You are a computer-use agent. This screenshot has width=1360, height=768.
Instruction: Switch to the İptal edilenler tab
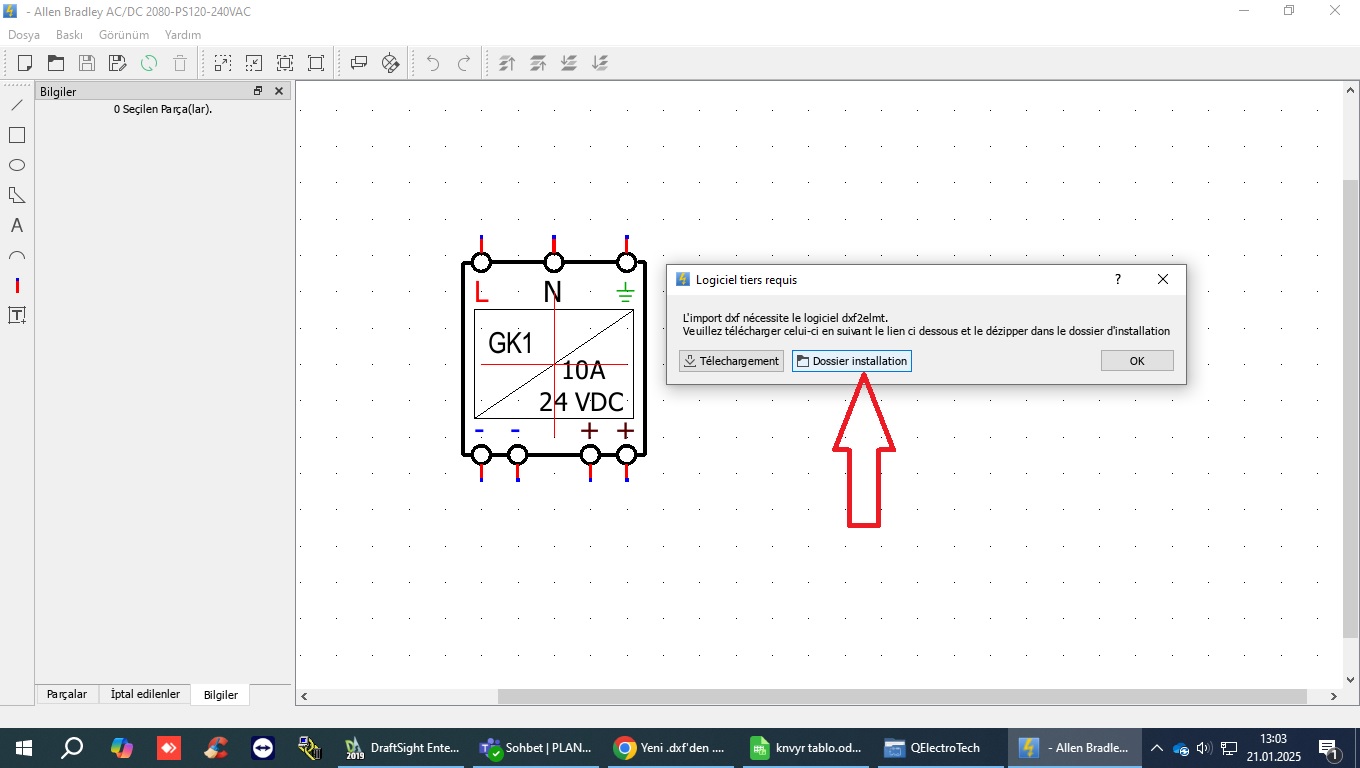pyautogui.click(x=145, y=694)
